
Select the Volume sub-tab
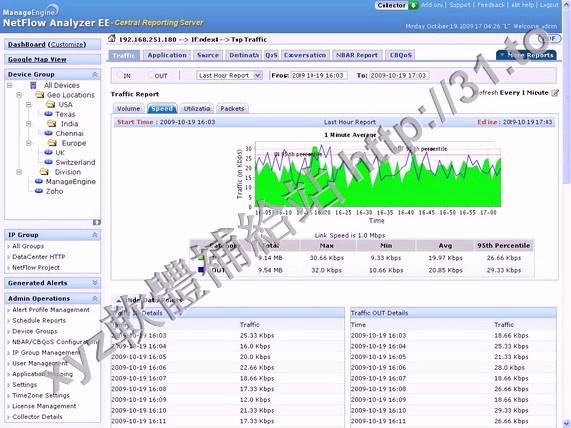pyautogui.click(x=128, y=109)
